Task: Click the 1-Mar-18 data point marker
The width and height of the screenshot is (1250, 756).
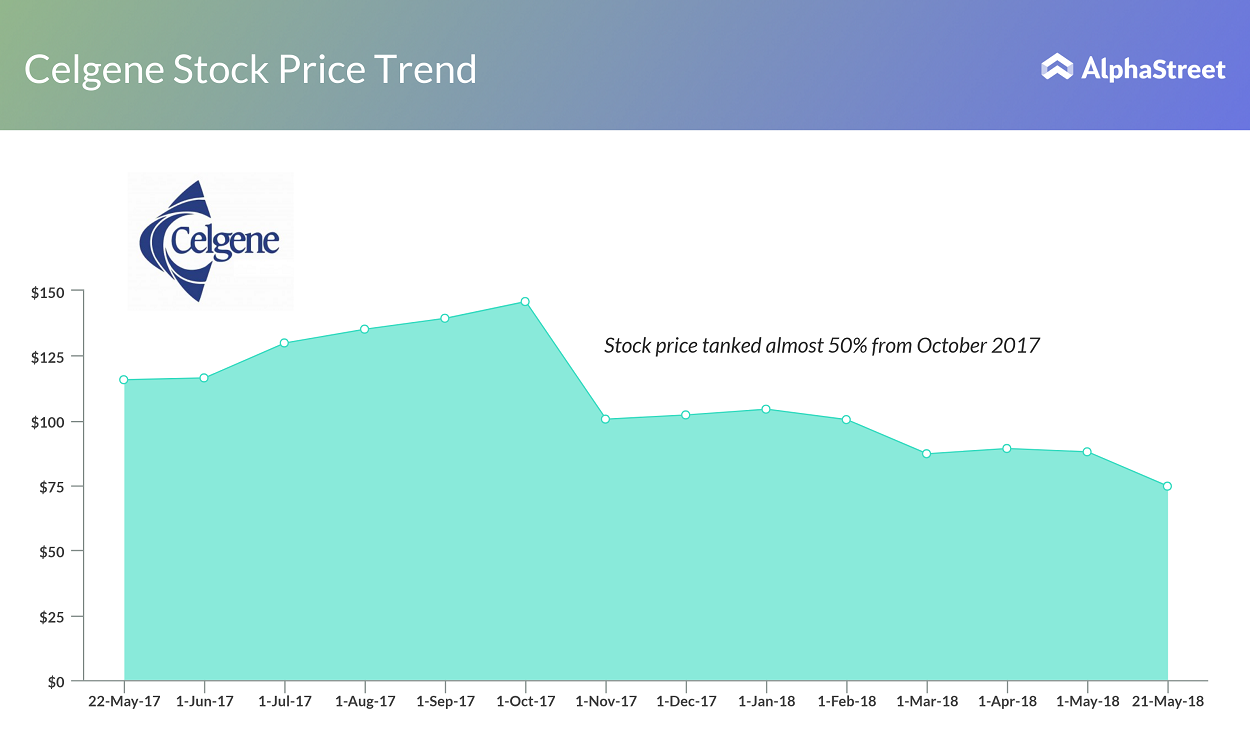Action: coord(927,454)
